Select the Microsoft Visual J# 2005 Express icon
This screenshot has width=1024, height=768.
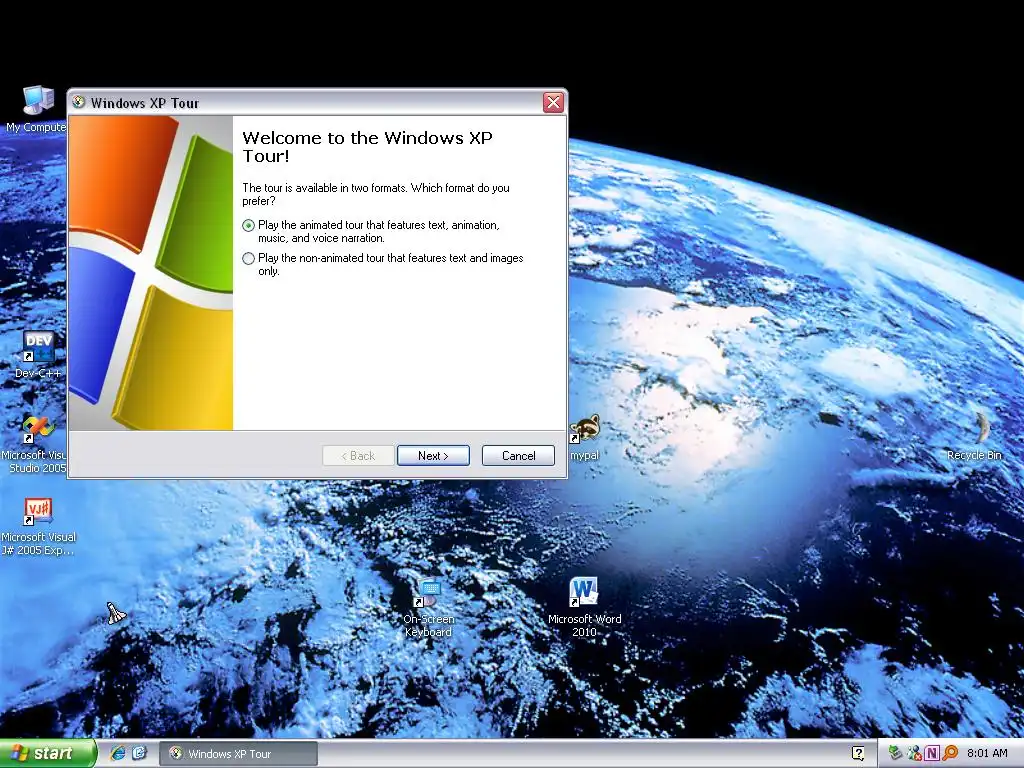[38, 526]
